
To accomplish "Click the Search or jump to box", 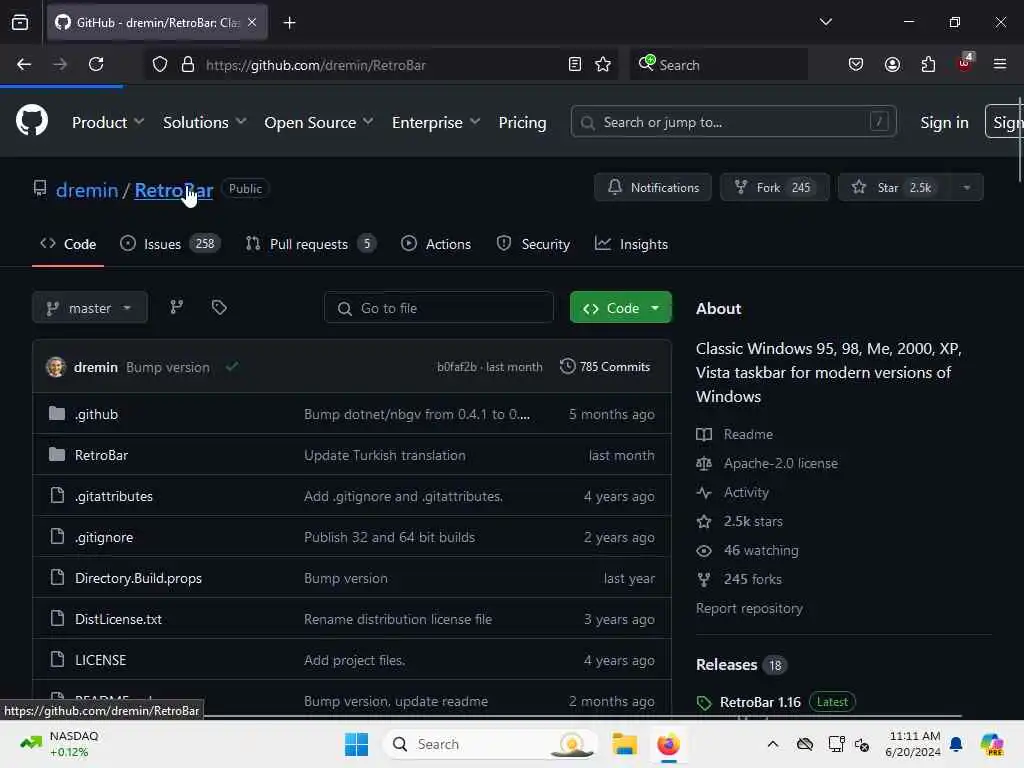I will click(x=733, y=121).
